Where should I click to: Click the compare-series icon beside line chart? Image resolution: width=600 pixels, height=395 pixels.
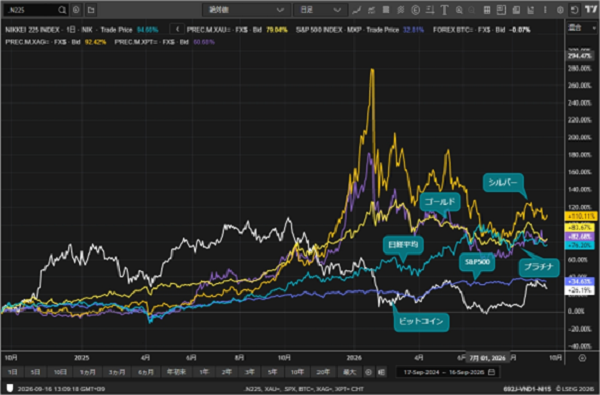coord(371,10)
